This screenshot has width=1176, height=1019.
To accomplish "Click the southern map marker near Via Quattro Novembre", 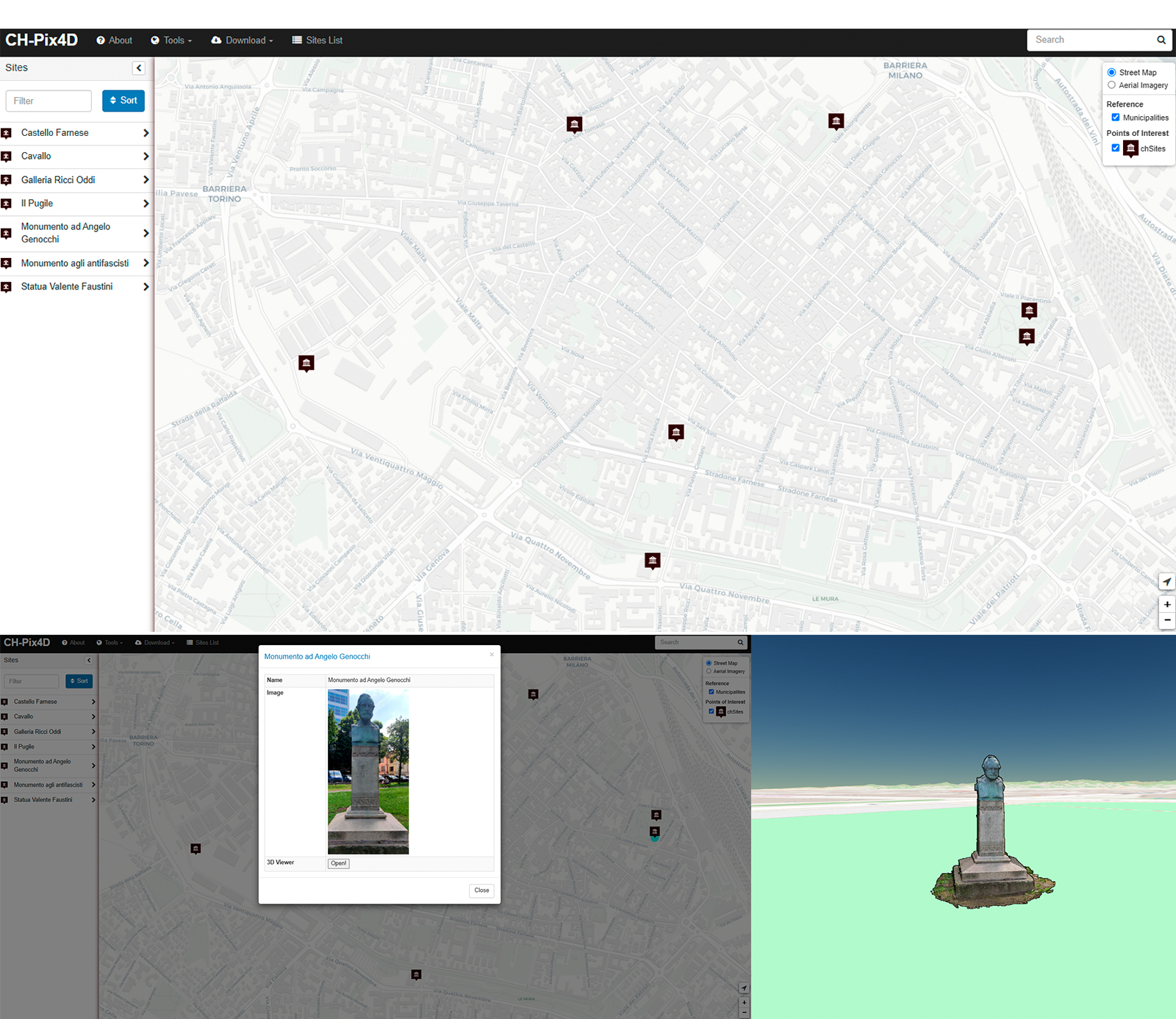I will pyautogui.click(x=653, y=561).
